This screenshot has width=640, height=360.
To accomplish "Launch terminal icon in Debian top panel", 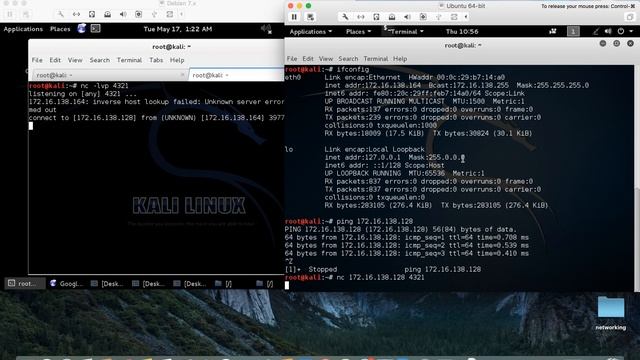I will 96,29.
